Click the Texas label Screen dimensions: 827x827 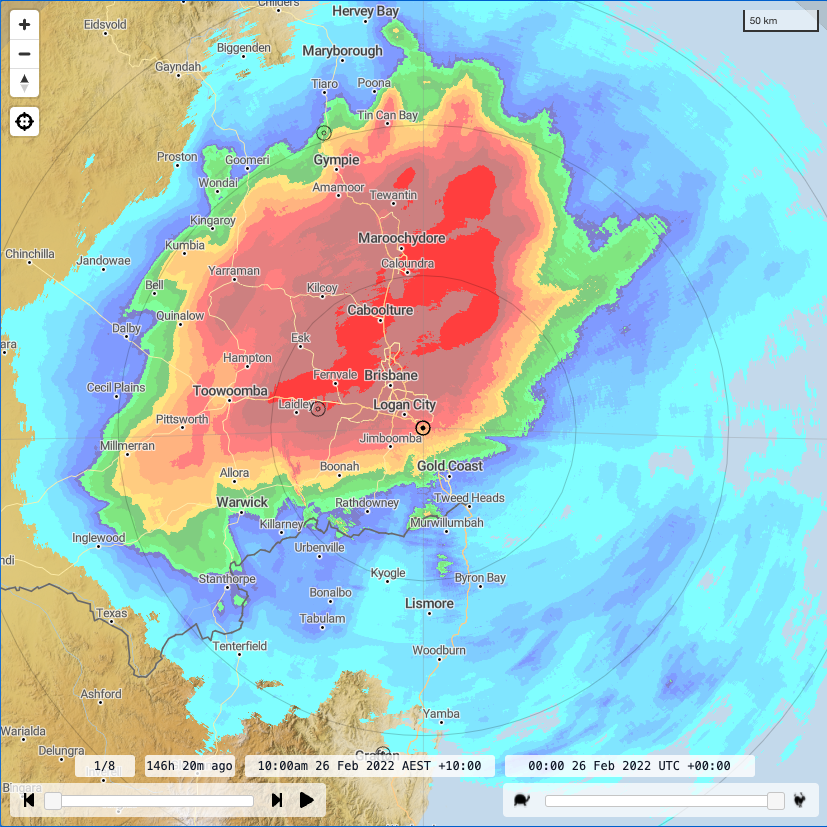(x=112, y=613)
